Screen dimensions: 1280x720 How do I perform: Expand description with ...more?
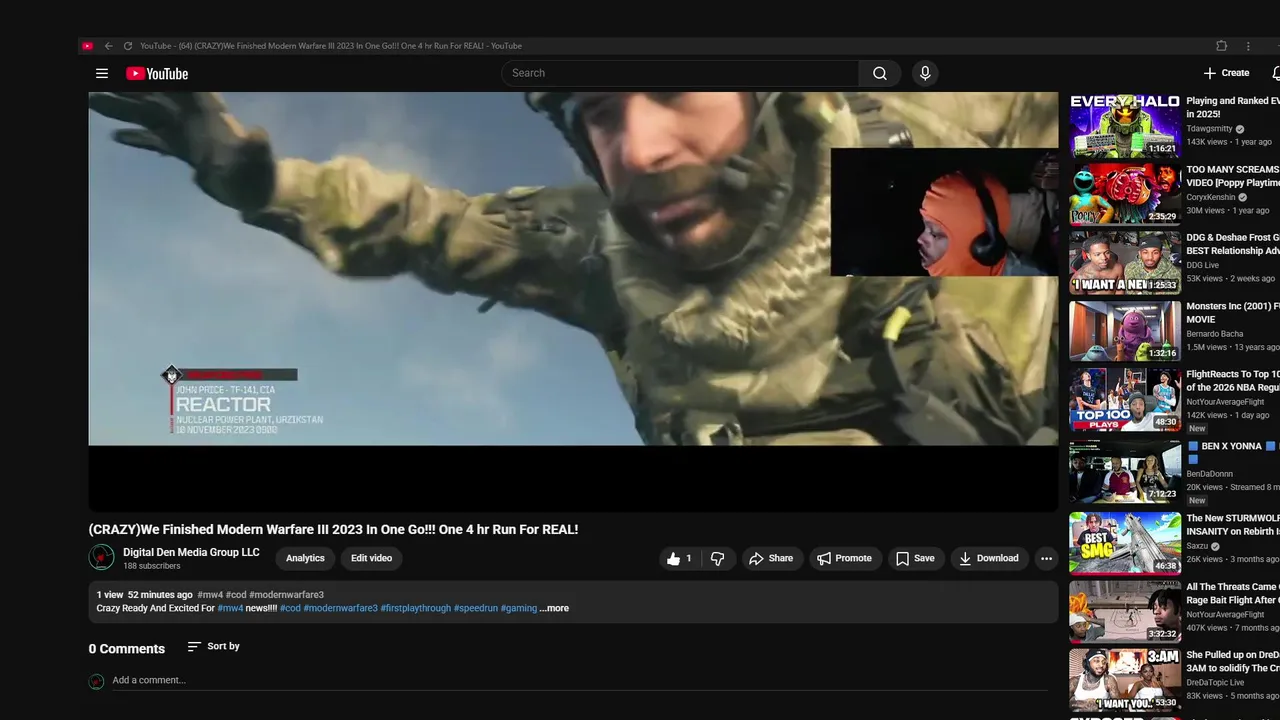click(x=554, y=608)
